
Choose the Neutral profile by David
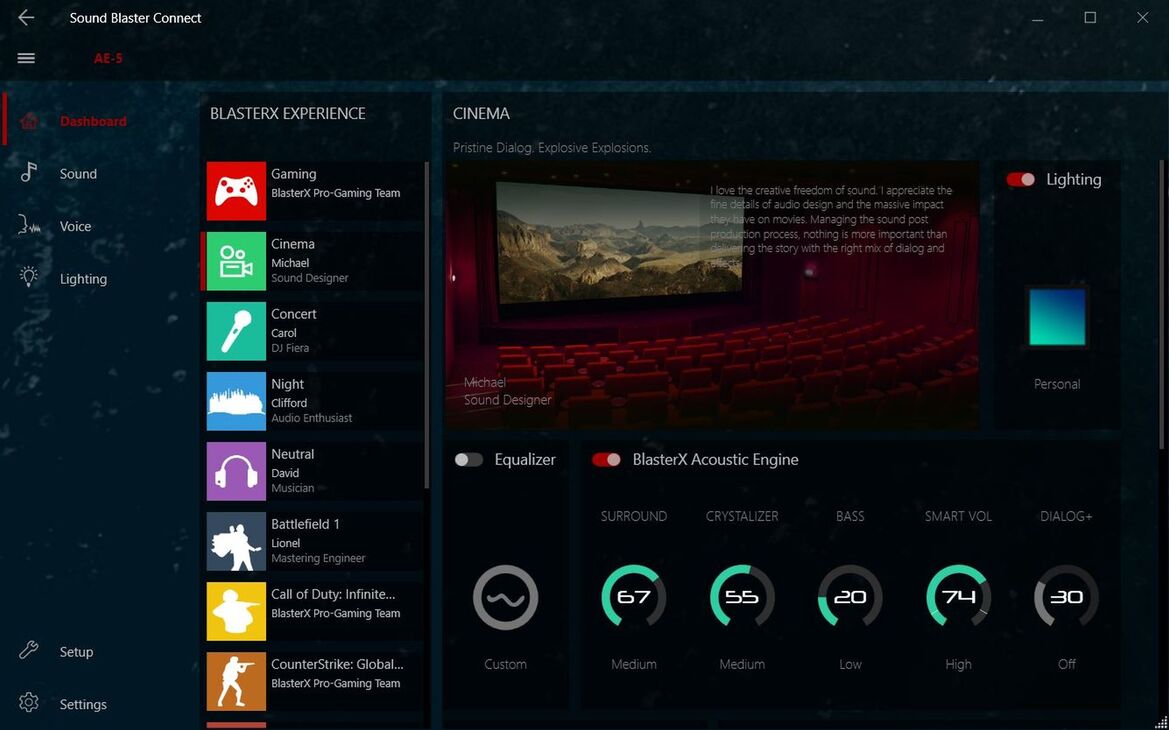(314, 471)
